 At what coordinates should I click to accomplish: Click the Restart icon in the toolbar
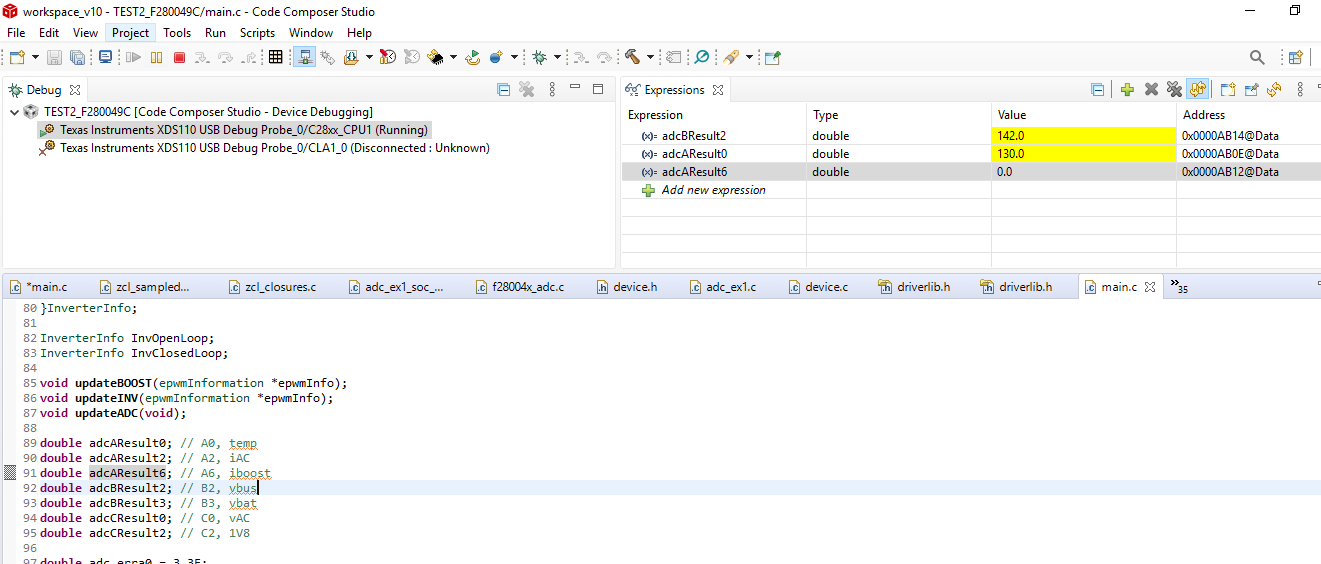pos(472,57)
